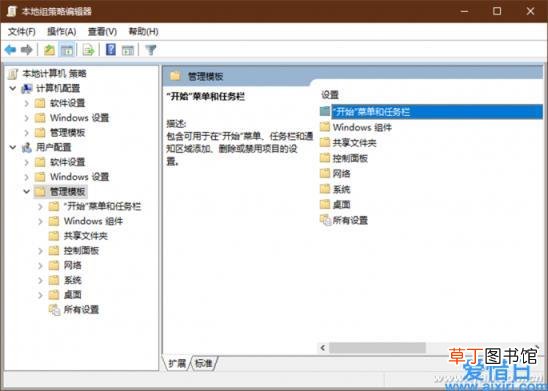This screenshot has height=391, width=548.
Task: Open the 帮助(H) menu
Action: [143, 32]
